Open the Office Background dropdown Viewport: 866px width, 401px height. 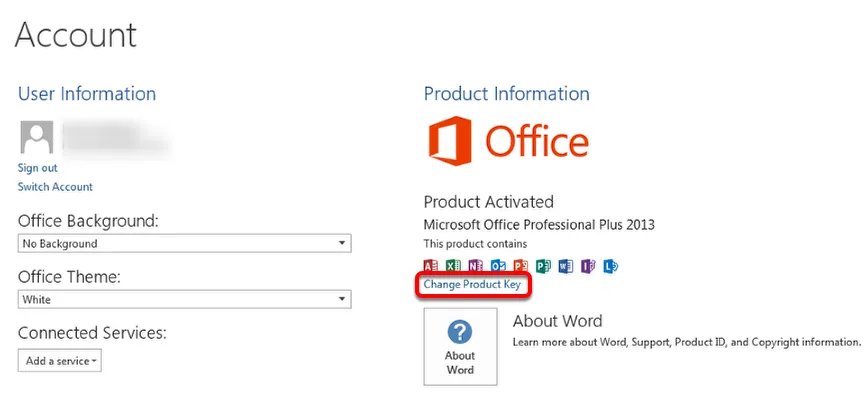point(185,243)
